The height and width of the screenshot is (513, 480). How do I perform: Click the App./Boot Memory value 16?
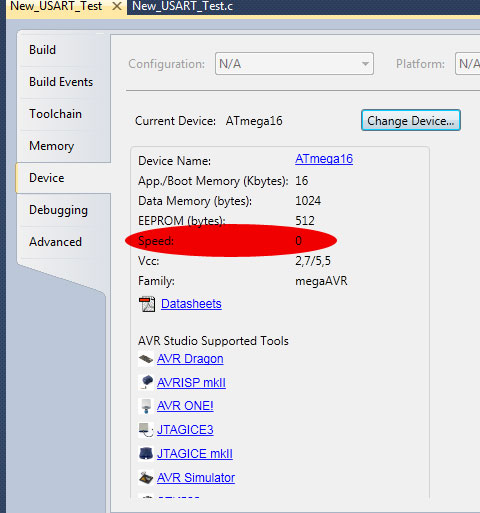[301, 181]
